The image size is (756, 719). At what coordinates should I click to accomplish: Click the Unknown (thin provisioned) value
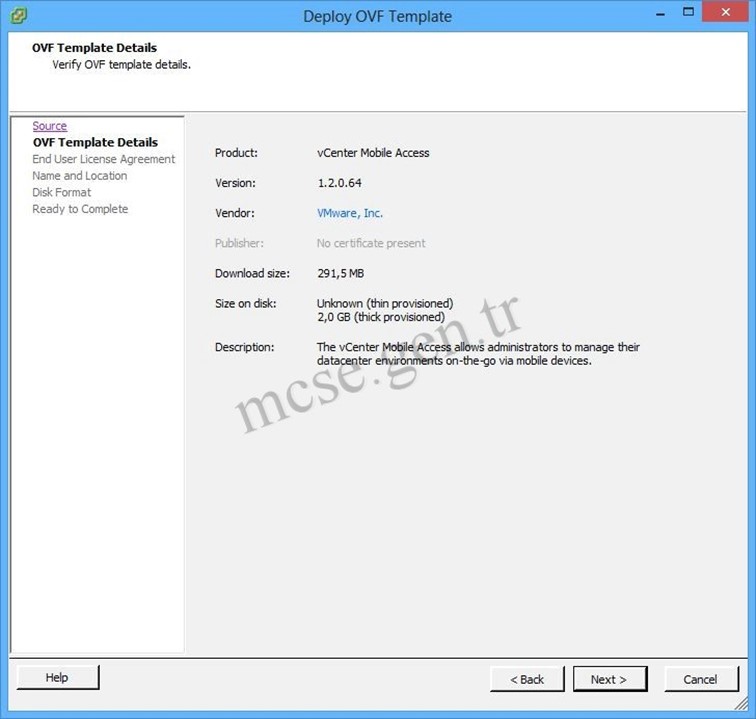[385, 303]
